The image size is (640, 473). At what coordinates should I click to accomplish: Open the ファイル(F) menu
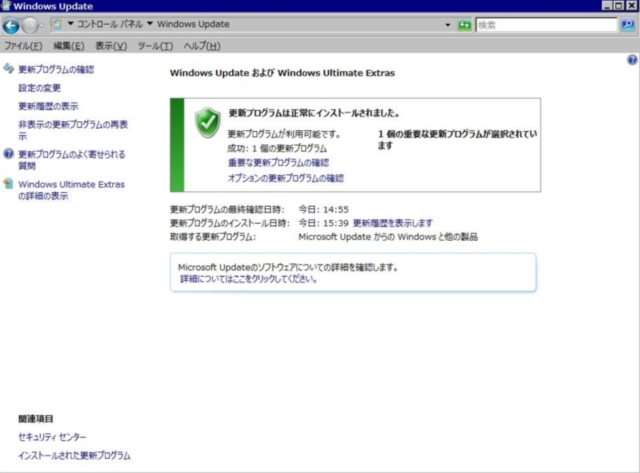point(23,46)
